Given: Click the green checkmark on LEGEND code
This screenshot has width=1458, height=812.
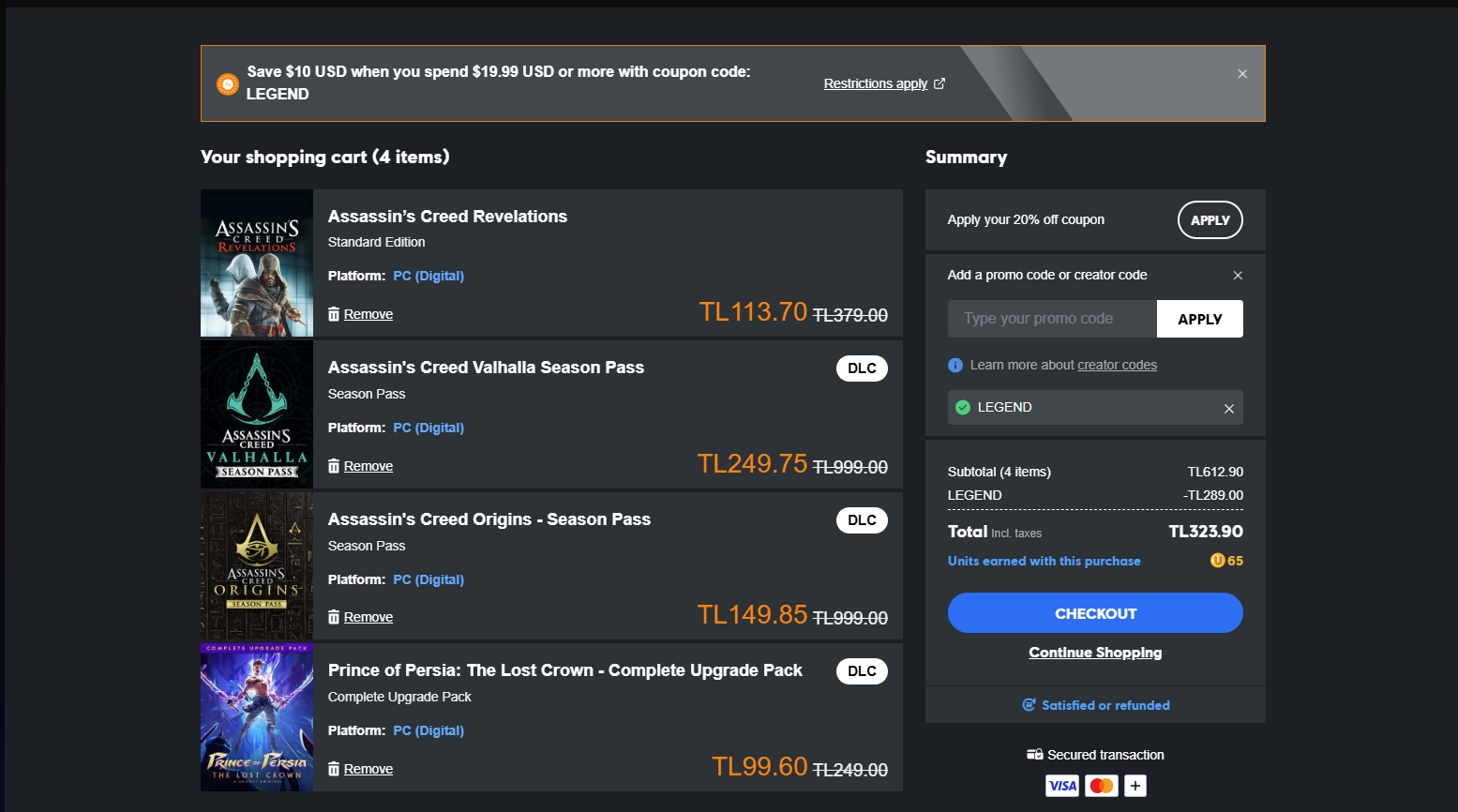Looking at the screenshot, I should [963, 407].
